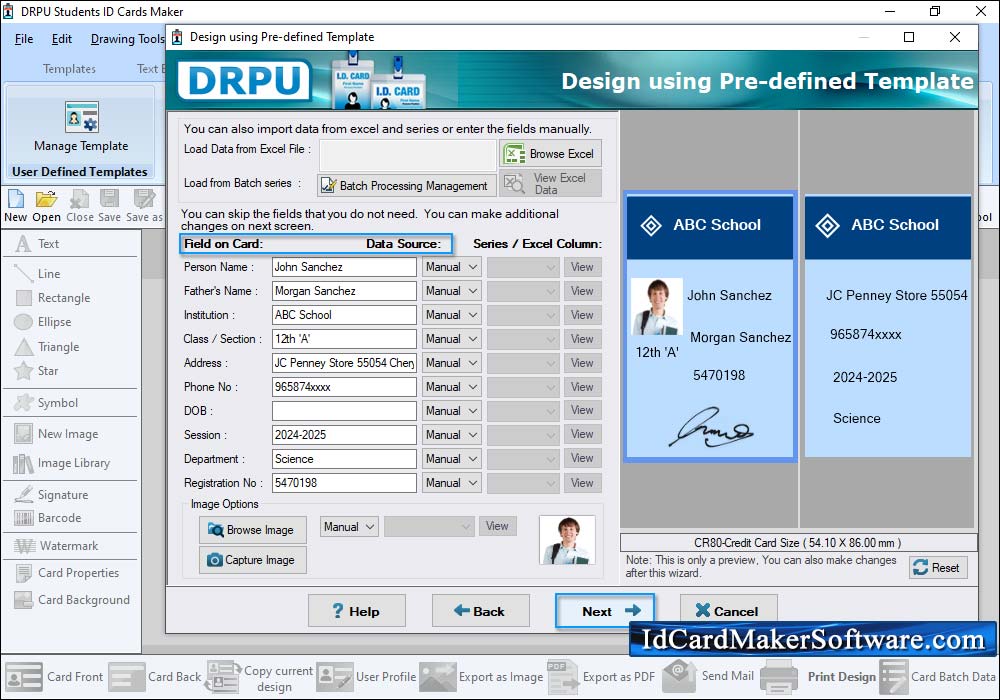Open Manage Template icon
The image size is (1000, 700).
[82, 117]
